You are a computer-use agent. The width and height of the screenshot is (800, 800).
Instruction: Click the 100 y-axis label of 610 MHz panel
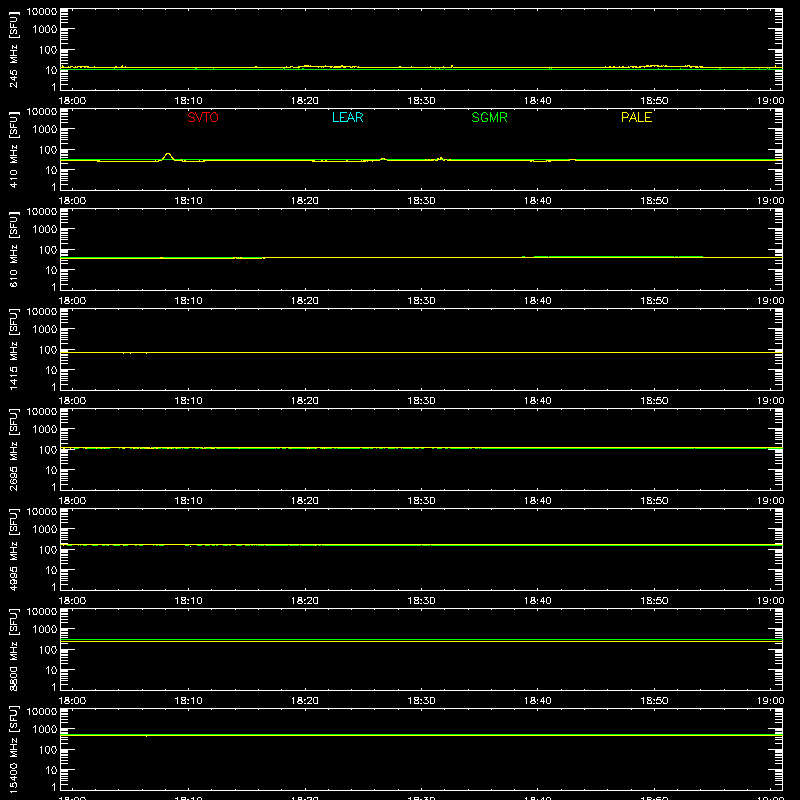[48, 250]
